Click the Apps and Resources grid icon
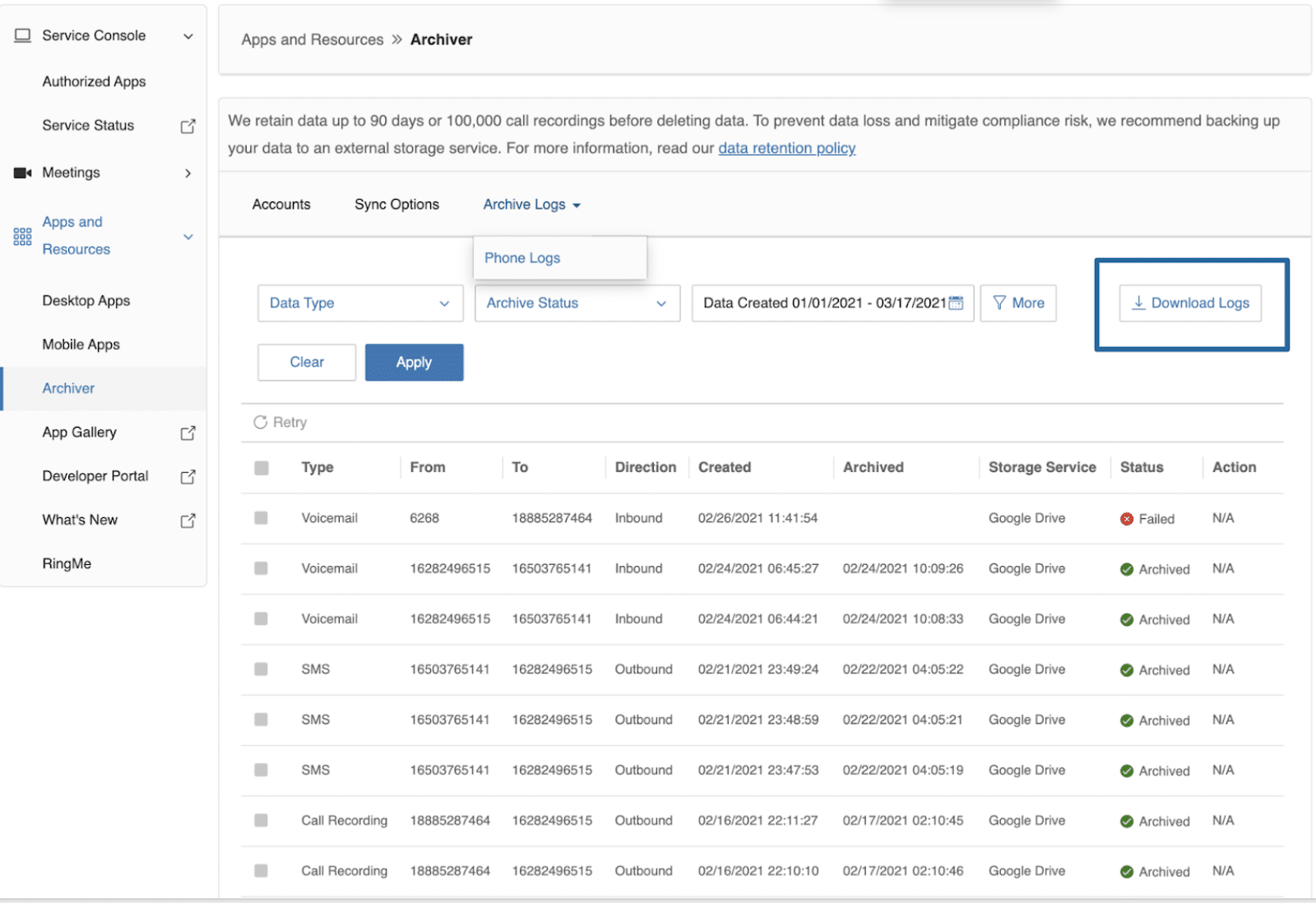This screenshot has height=903, width=1316. click(22, 237)
